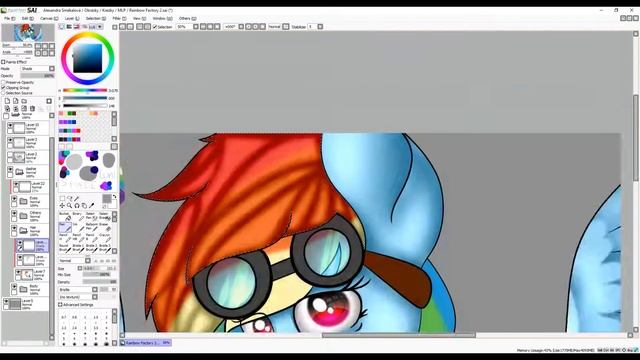The width and height of the screenshot is (640, 360).
Task: Open the Selection menu
Action: [x=96, y=18]
